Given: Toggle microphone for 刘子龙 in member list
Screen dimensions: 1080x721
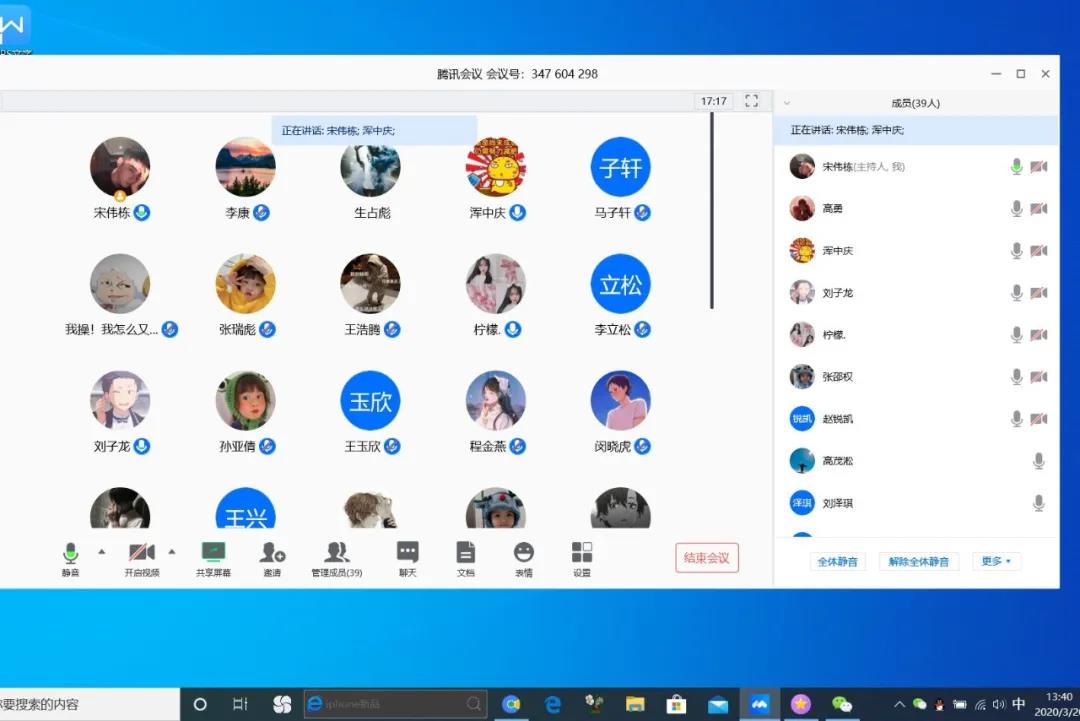Looking at the screenshot, I should 1016,293.
